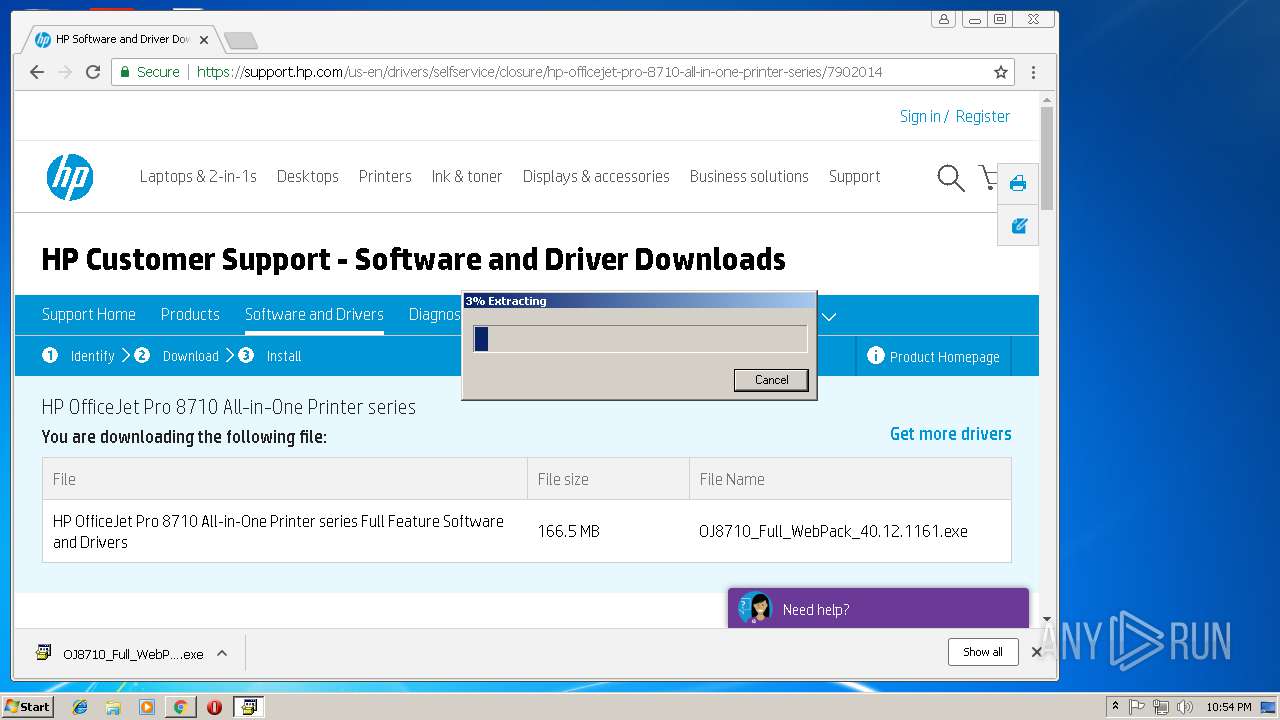The height and width of the screenshot is (720, 1280).
Task: Click the Opera icon in taskbar
Action: tap(214, 707)
